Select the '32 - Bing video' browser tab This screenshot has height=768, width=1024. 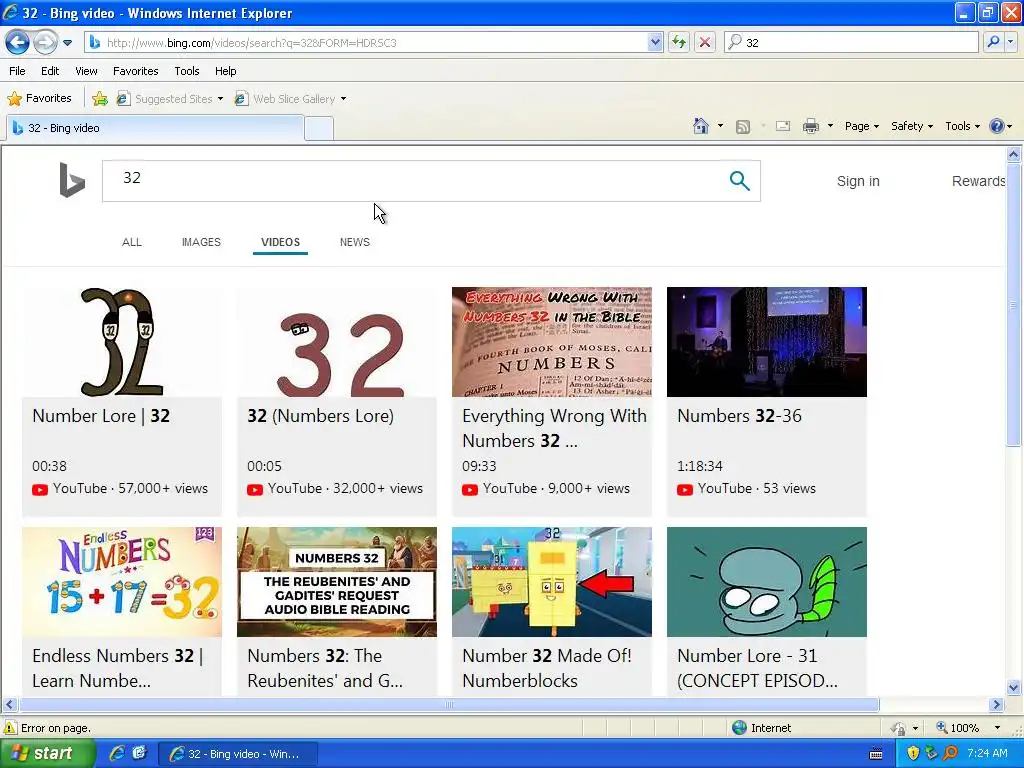point(155,128)
